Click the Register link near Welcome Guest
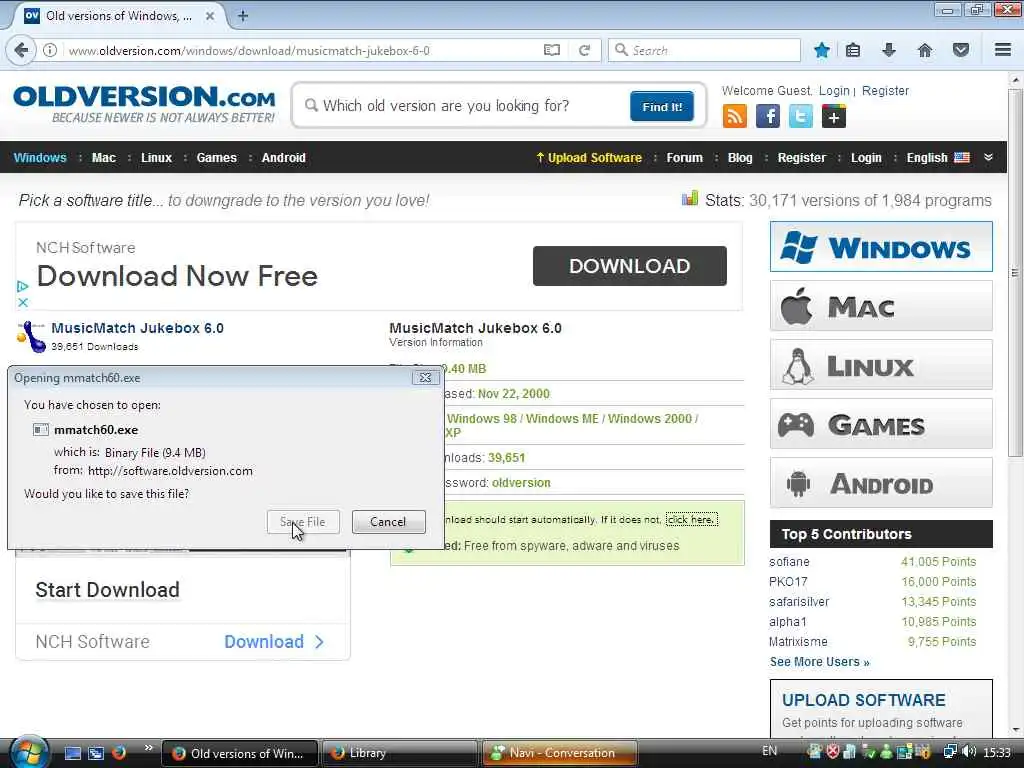1024x768 pixels. click(x=885, y=91)
